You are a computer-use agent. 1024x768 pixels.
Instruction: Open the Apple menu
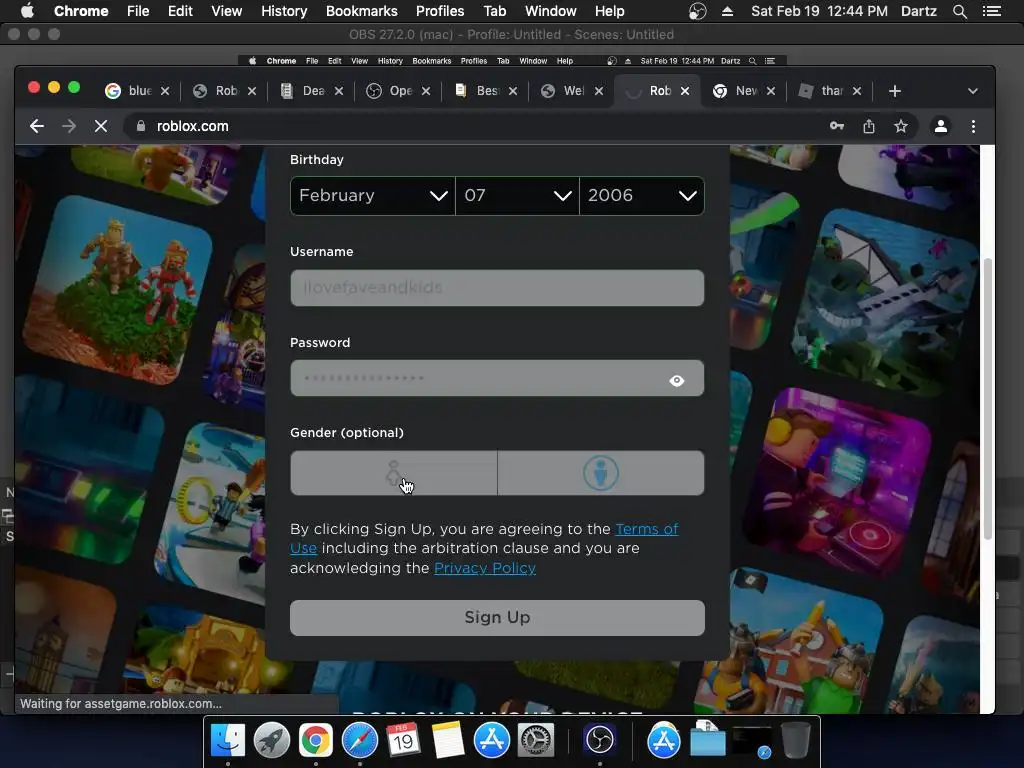point(27,11)
